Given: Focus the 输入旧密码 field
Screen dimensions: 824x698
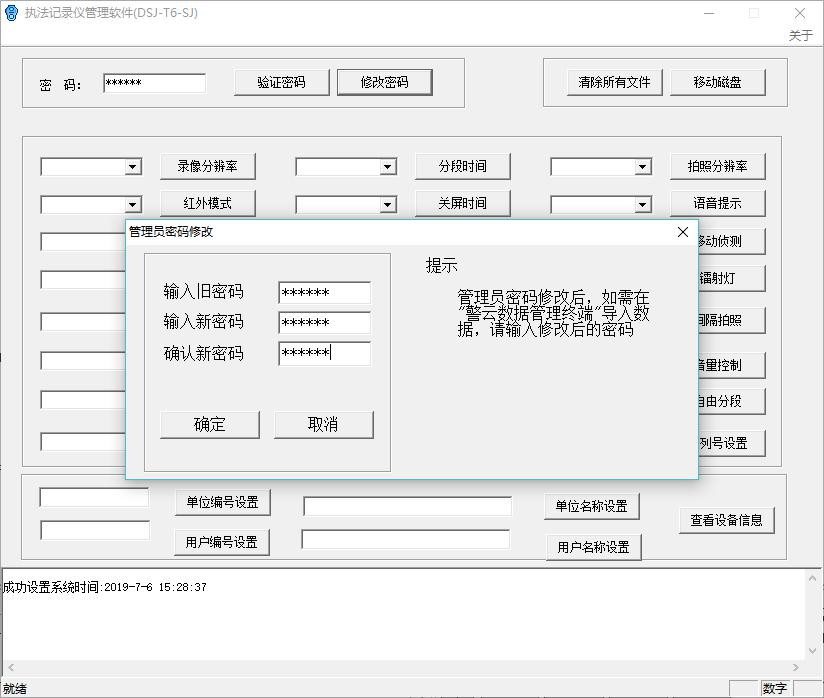Looking at the screenshot, I should (324, 293).
